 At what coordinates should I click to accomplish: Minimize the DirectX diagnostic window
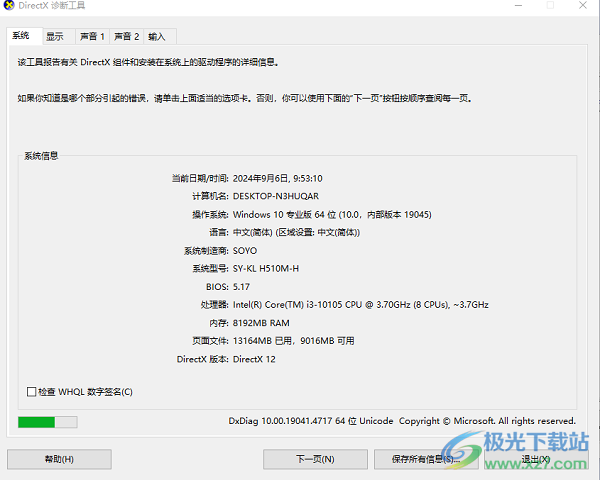[518, 5]
